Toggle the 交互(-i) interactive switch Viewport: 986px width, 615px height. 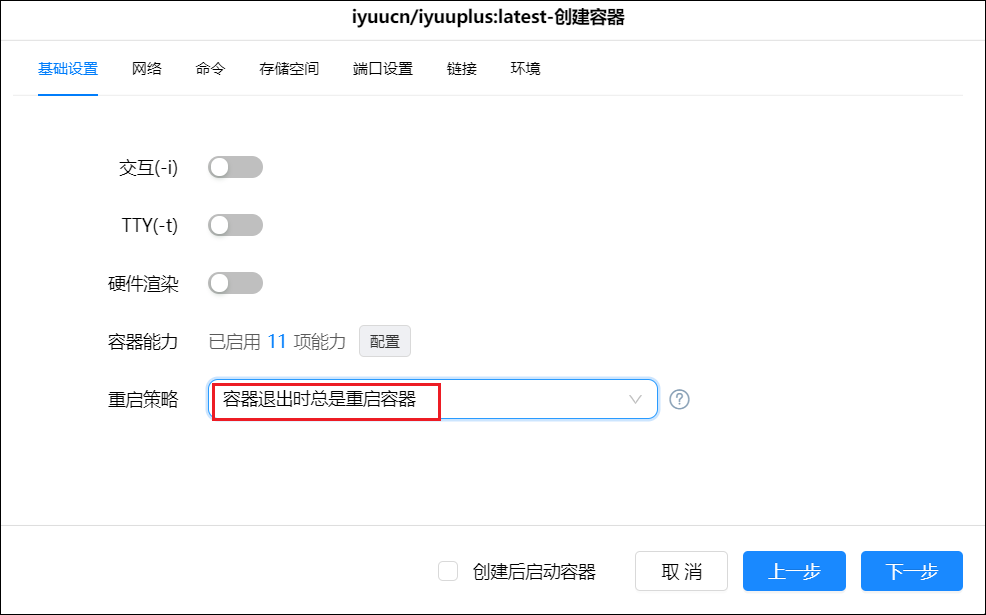pos(235,167)
